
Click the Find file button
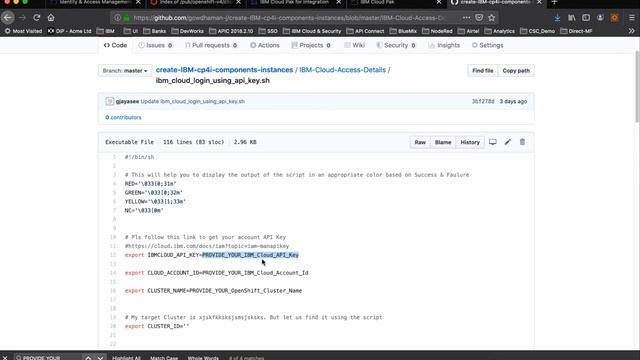point(482,71)
